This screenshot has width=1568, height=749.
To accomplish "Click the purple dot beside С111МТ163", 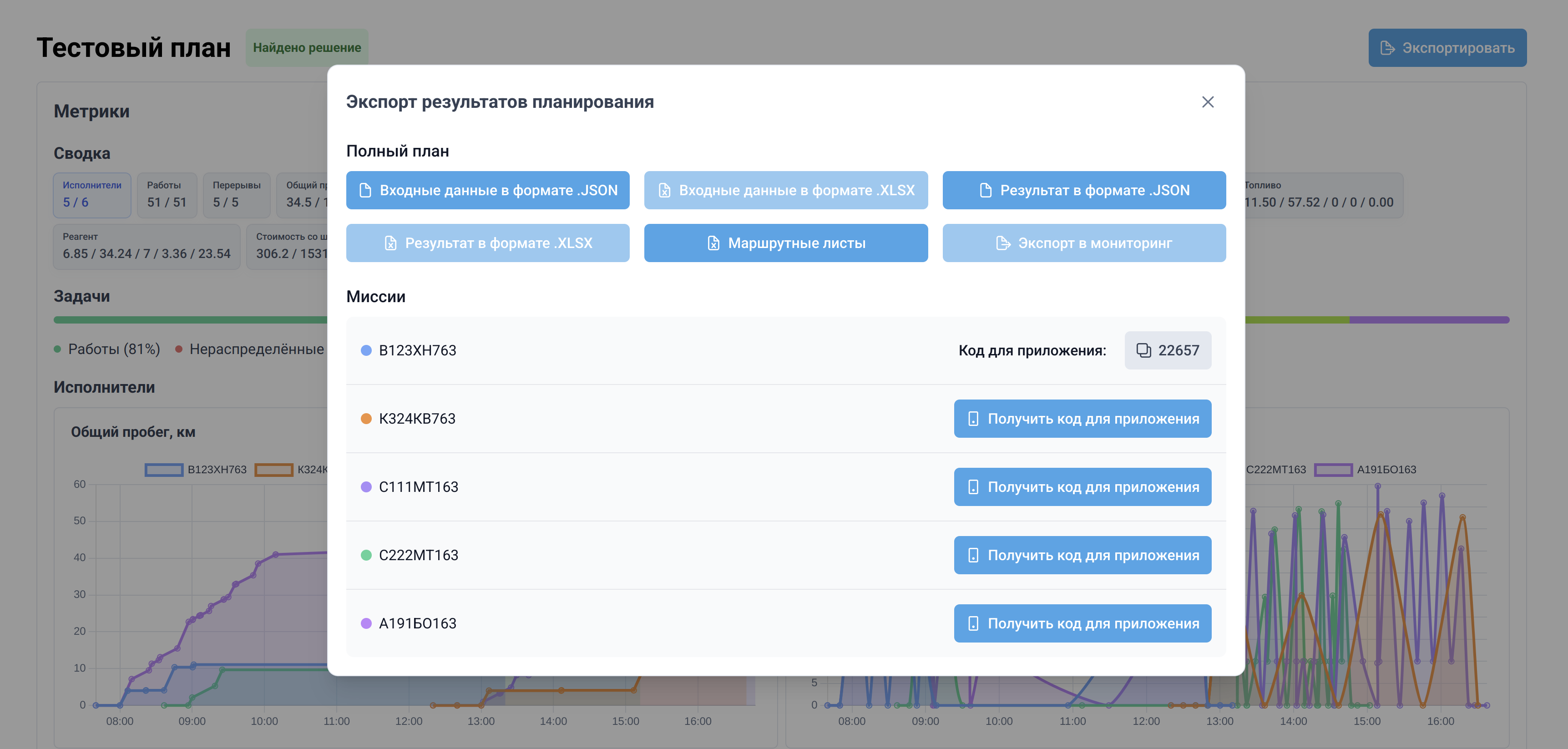I will coord(366,486).
